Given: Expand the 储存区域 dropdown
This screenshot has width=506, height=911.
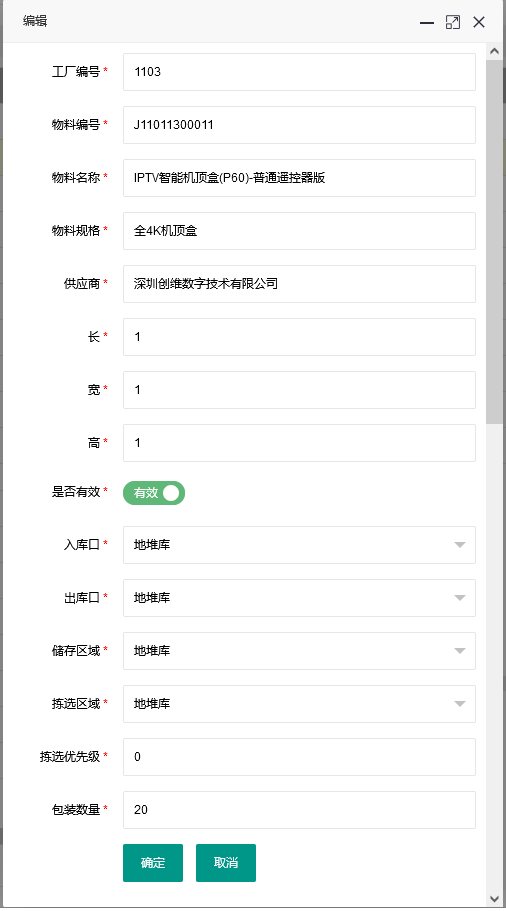Looking at the screenshot, I should pyautogui.click(x=299, y=651).
